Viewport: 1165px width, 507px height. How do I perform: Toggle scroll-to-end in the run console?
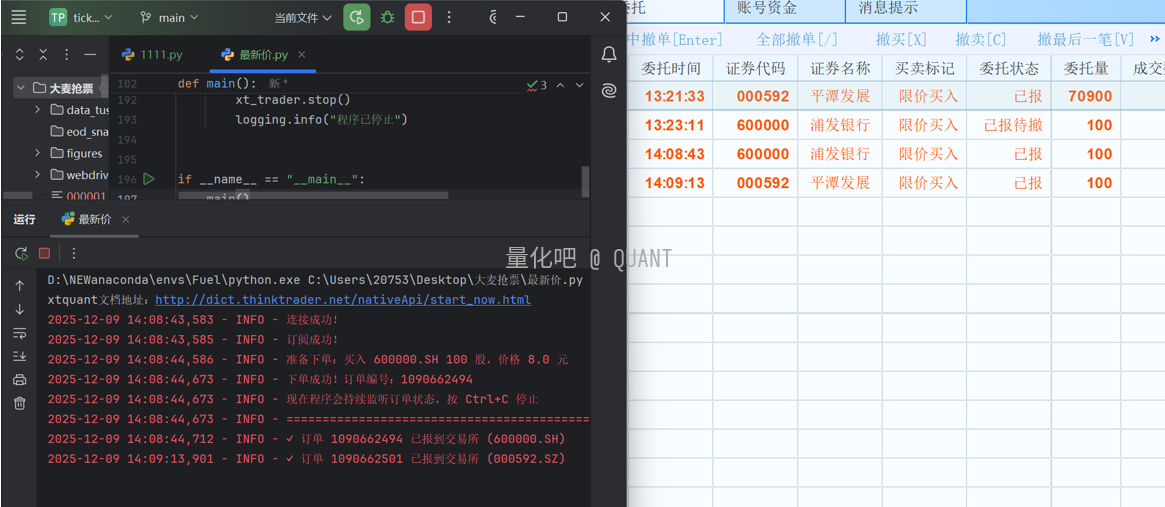(19, 356)
